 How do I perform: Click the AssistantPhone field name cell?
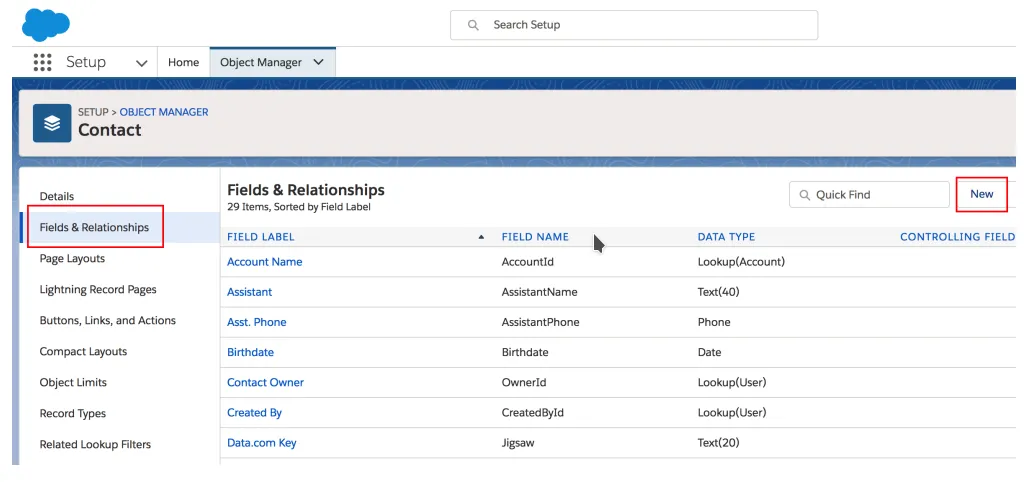[541, 322]
